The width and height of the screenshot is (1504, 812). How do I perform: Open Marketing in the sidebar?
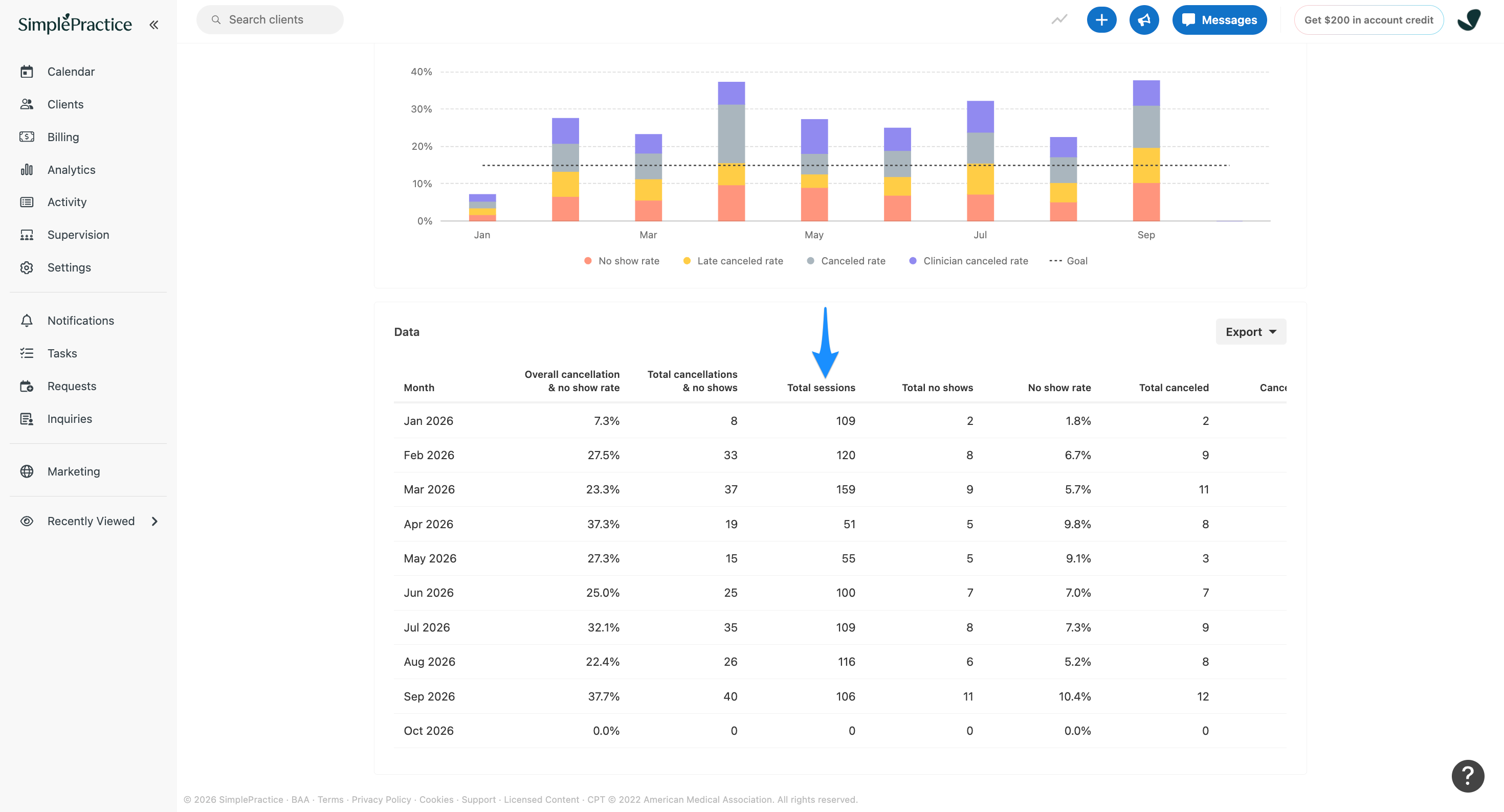tap(74, 471)
